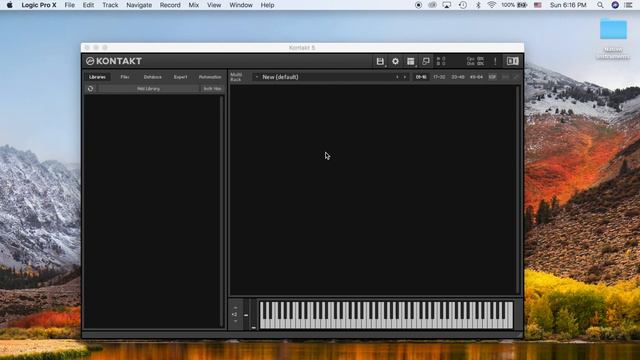Toggle the KSP multi script button
The width and height of the screenshot is (640, 360).
[x=492, y=77]
